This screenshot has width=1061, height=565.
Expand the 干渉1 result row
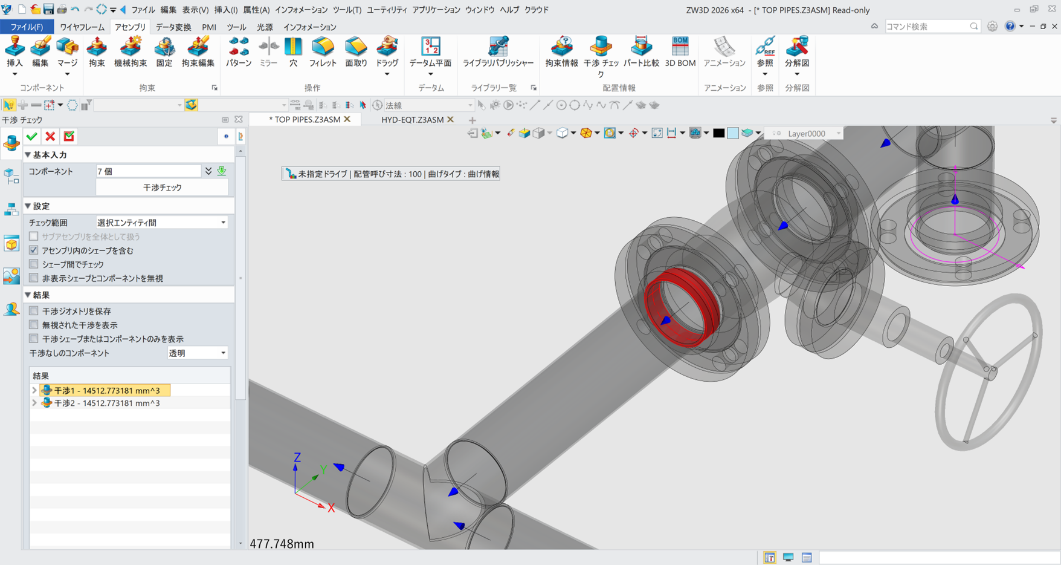(35, 390)
